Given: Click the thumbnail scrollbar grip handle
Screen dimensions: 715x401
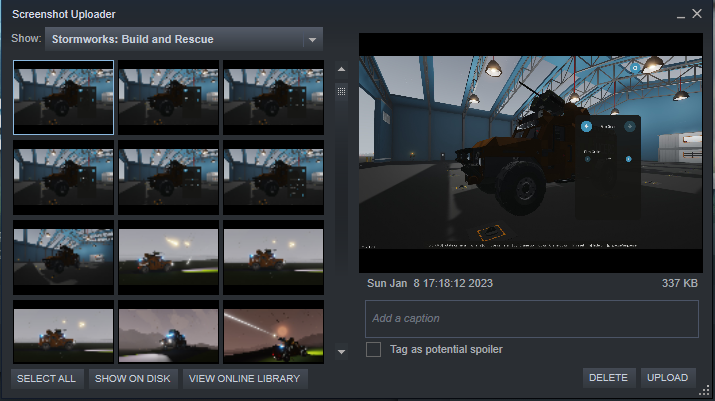Looking at the screenshot, I should (341, 91).
